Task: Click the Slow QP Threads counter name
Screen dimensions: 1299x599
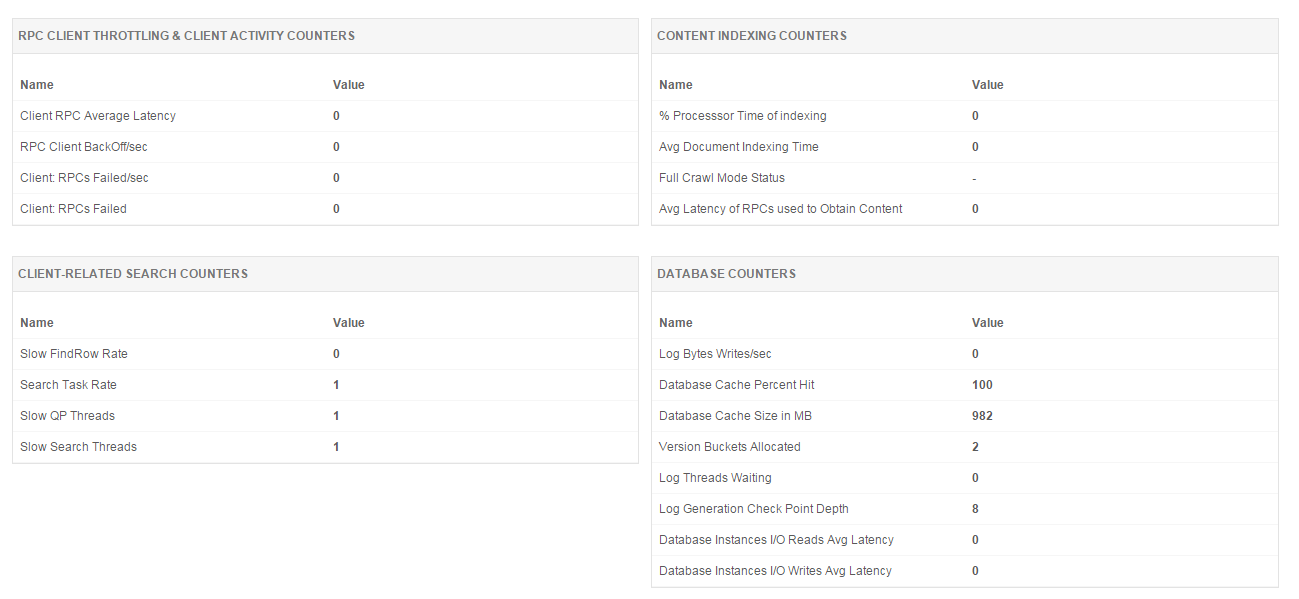Action: (x=68, y=416)
